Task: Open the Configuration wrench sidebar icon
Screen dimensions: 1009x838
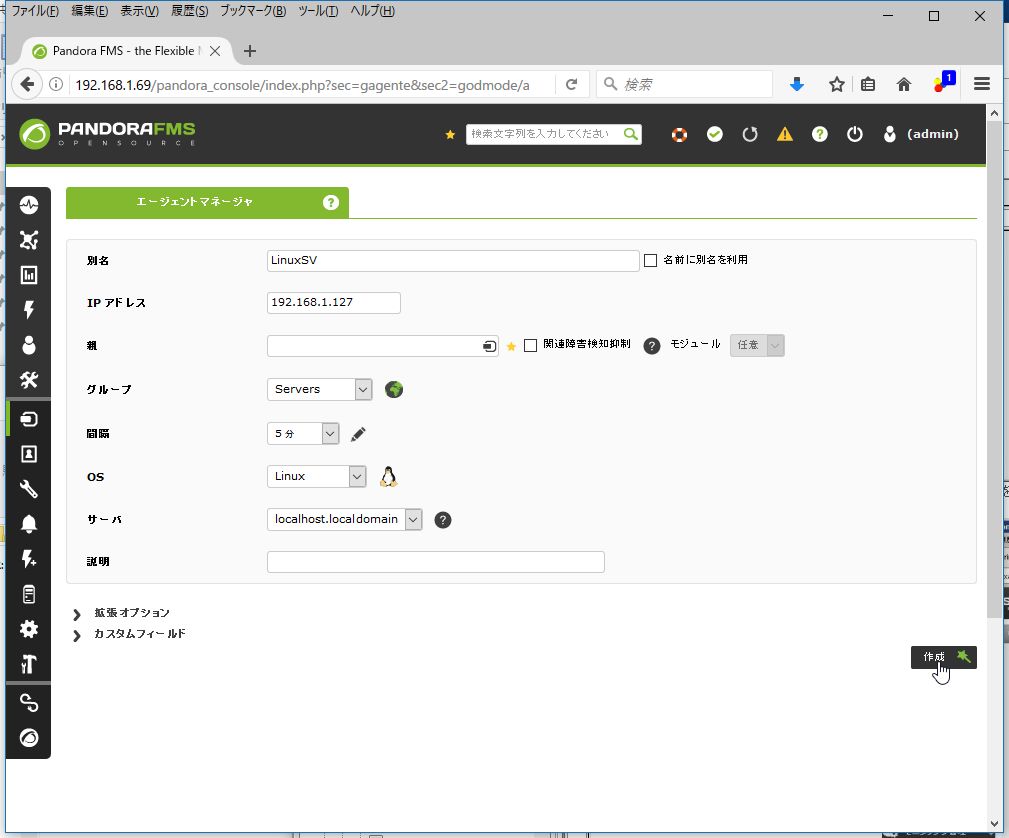Action: tap(29, 489)
